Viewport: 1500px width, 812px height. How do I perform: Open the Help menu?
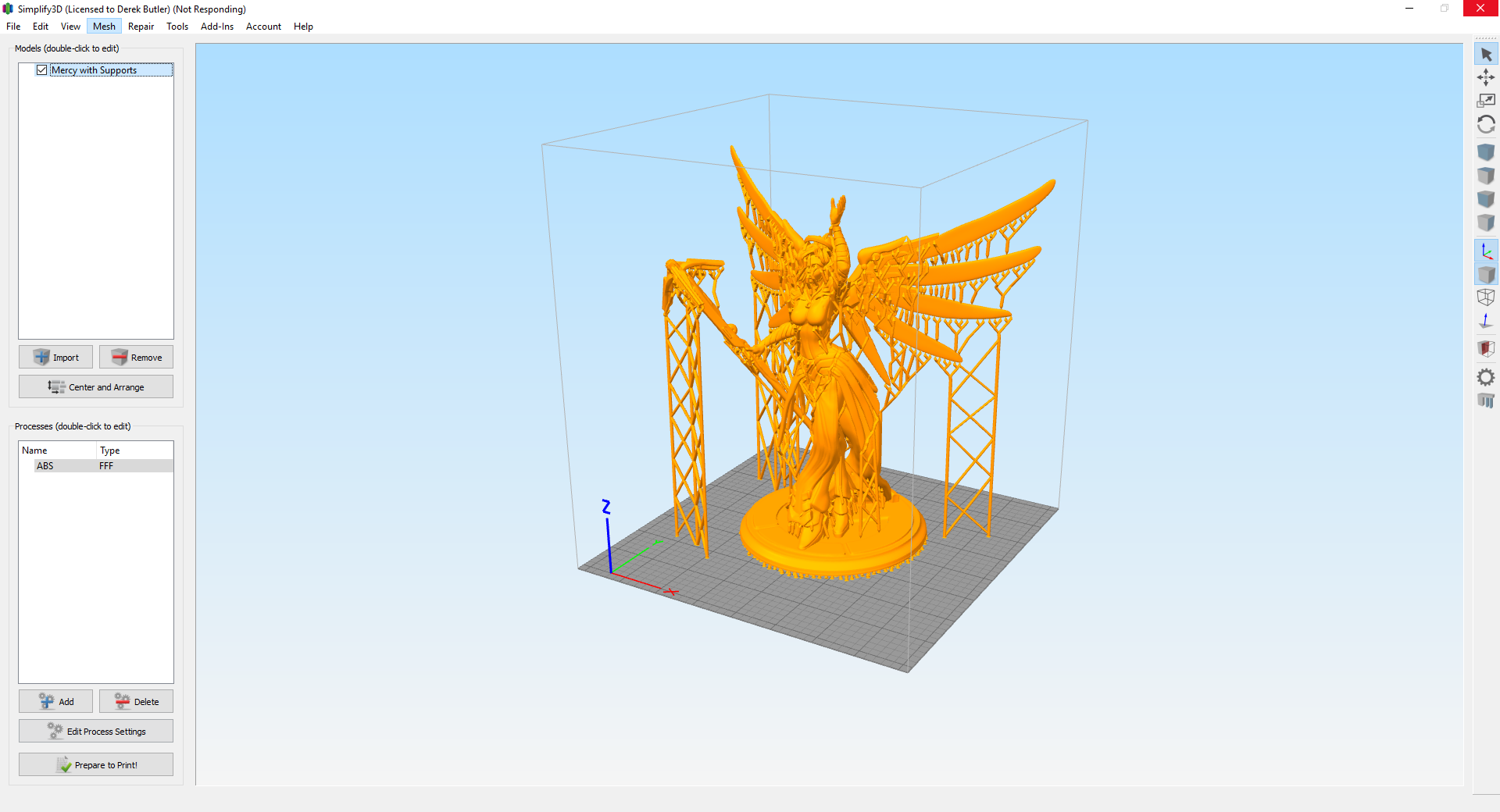point(303,27)
